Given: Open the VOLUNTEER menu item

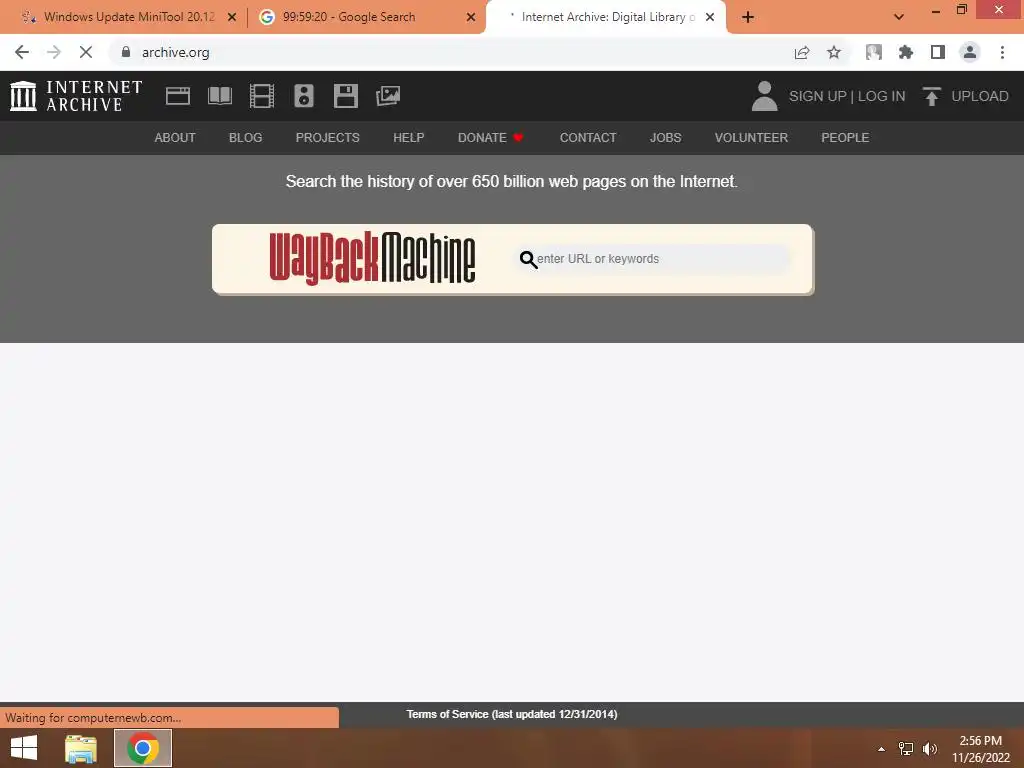Looking at the screenshot, I should tap(751, 138).
